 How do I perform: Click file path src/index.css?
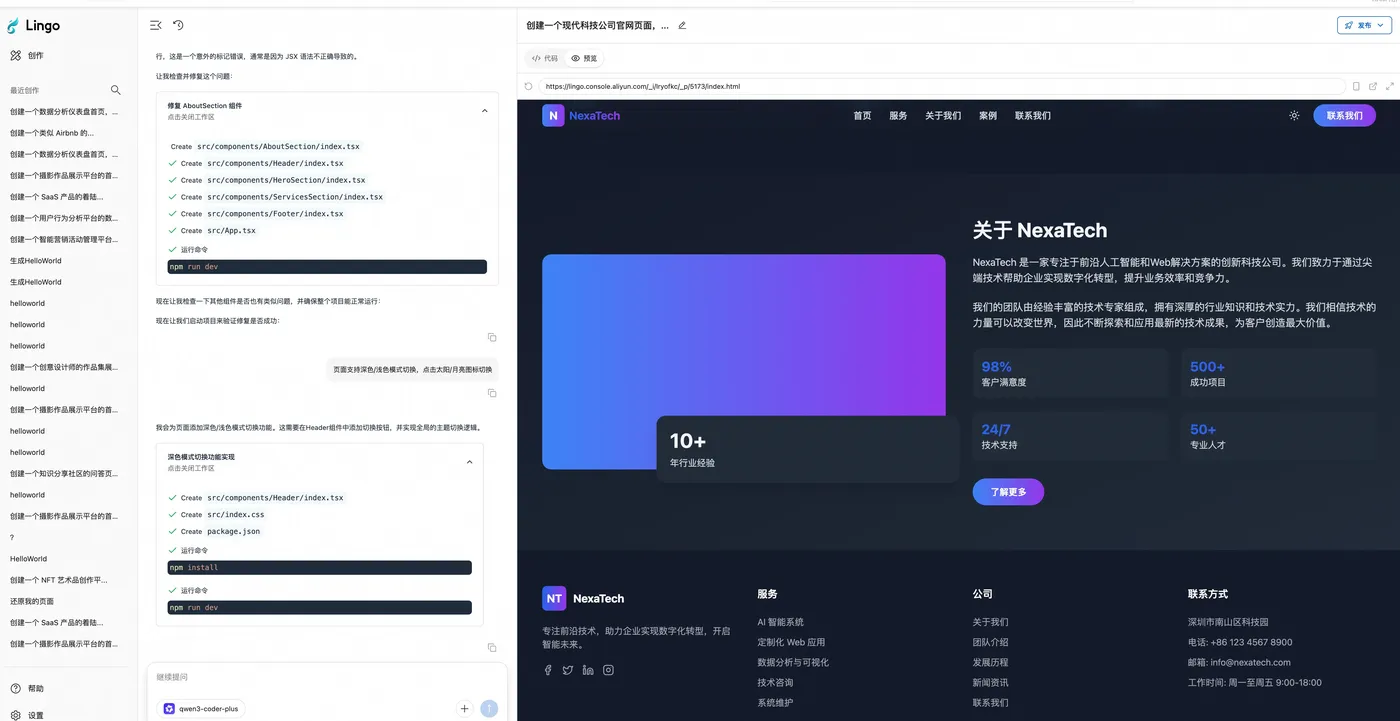click(x=236, y=515)
